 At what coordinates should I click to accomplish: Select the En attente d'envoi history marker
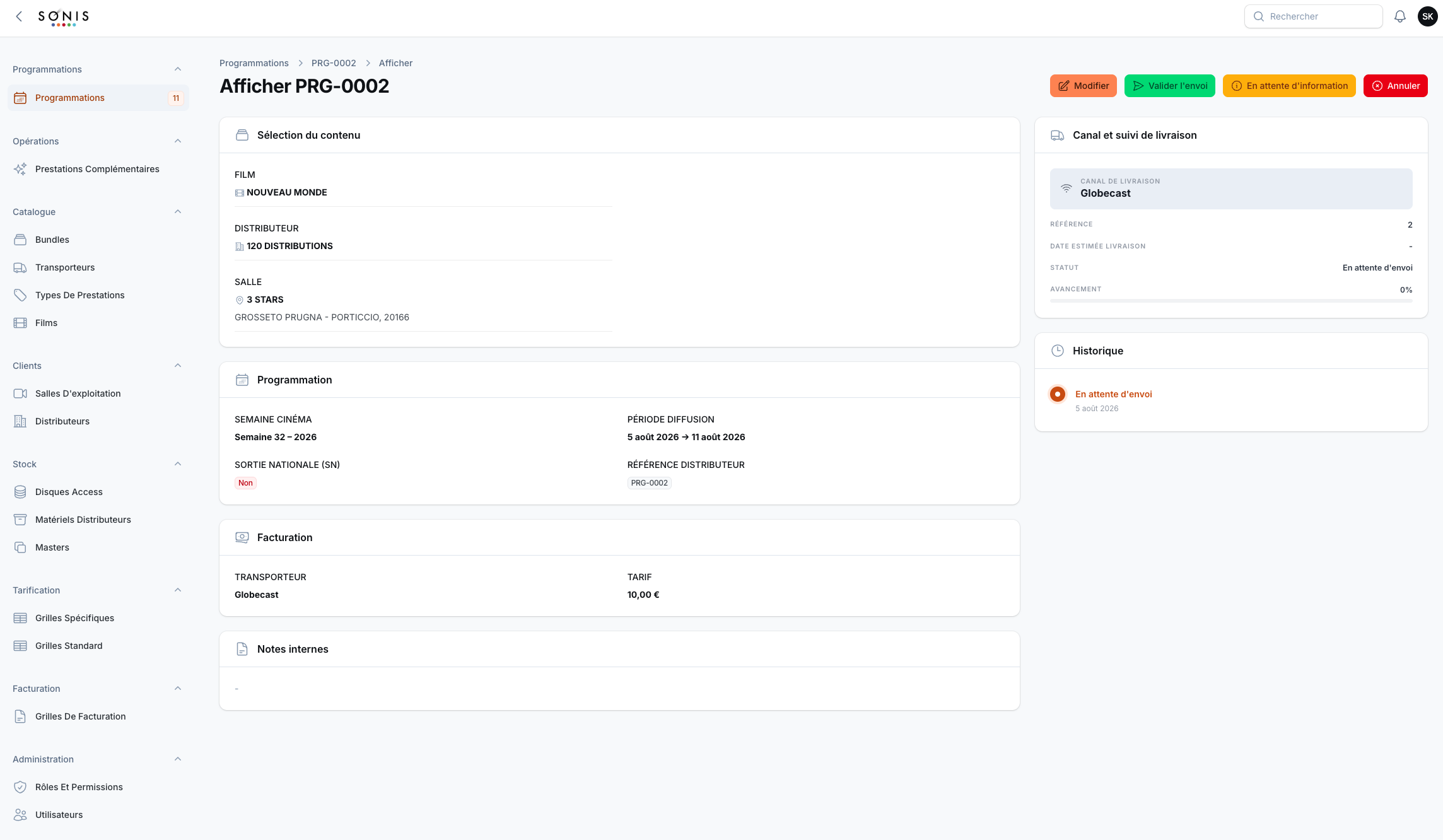pyautogui.click(x=1058, y=394)
